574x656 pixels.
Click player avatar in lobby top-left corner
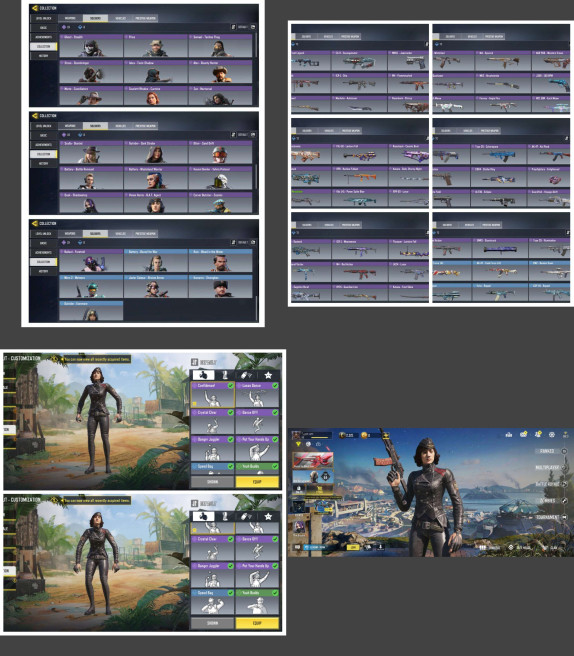coord(296,435)
